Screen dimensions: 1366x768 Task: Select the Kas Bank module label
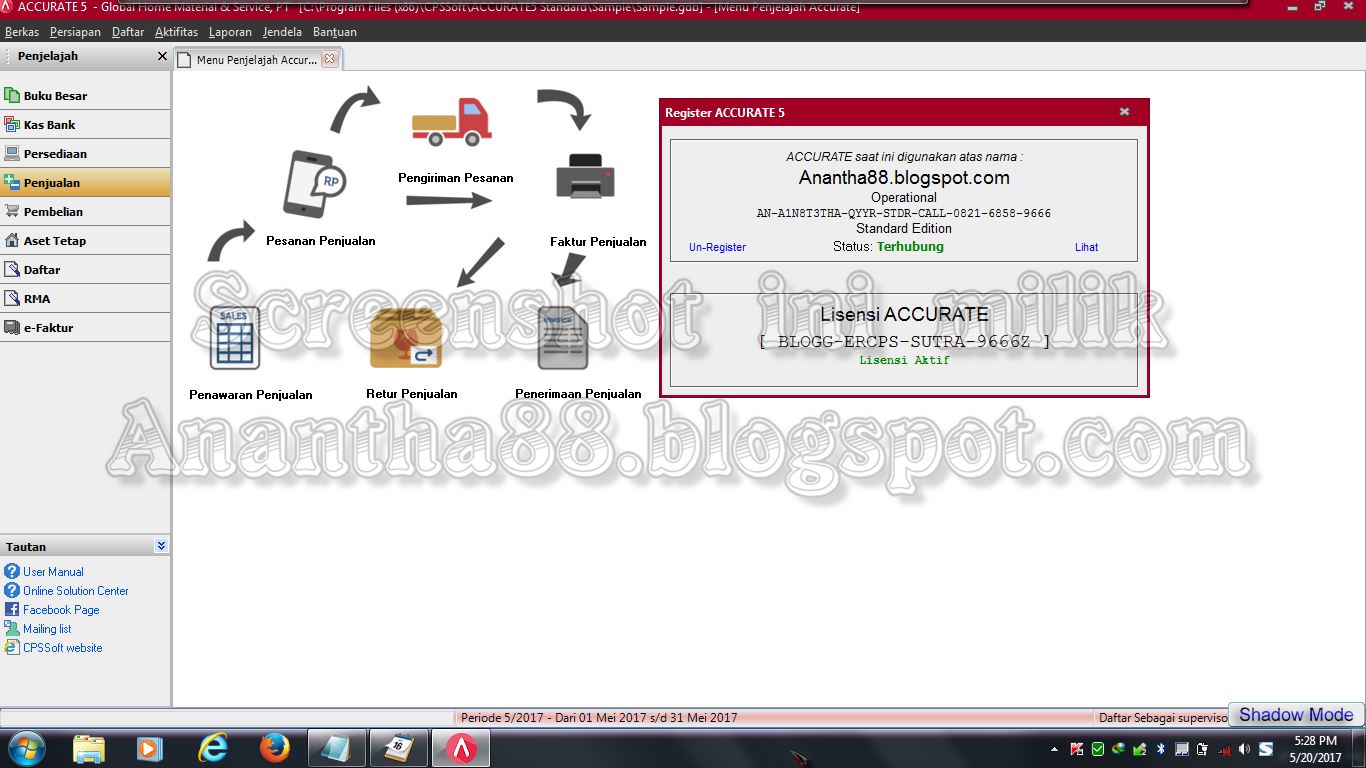pos(50,125)
